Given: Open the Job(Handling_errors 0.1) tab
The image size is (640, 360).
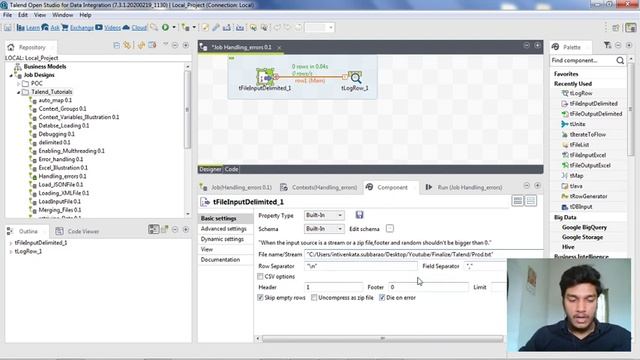Looking at the screenshot, I should tap(236, 187).
